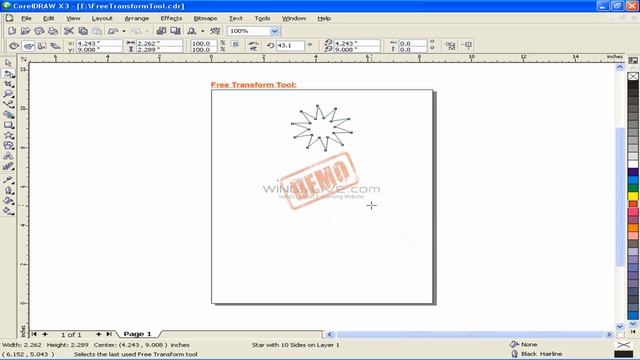Select the Star polygon tool in toolbox
Image resolution: width=640 pixels, height=360 pixels.
8,135
